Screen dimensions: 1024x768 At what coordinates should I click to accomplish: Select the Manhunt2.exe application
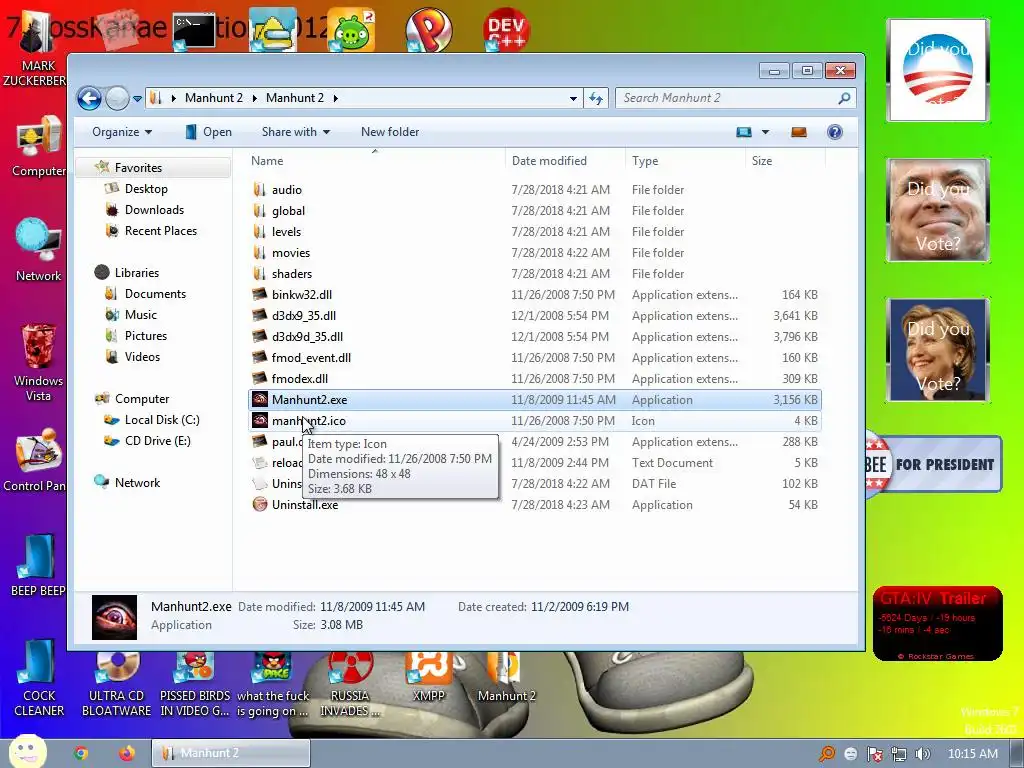535,400
